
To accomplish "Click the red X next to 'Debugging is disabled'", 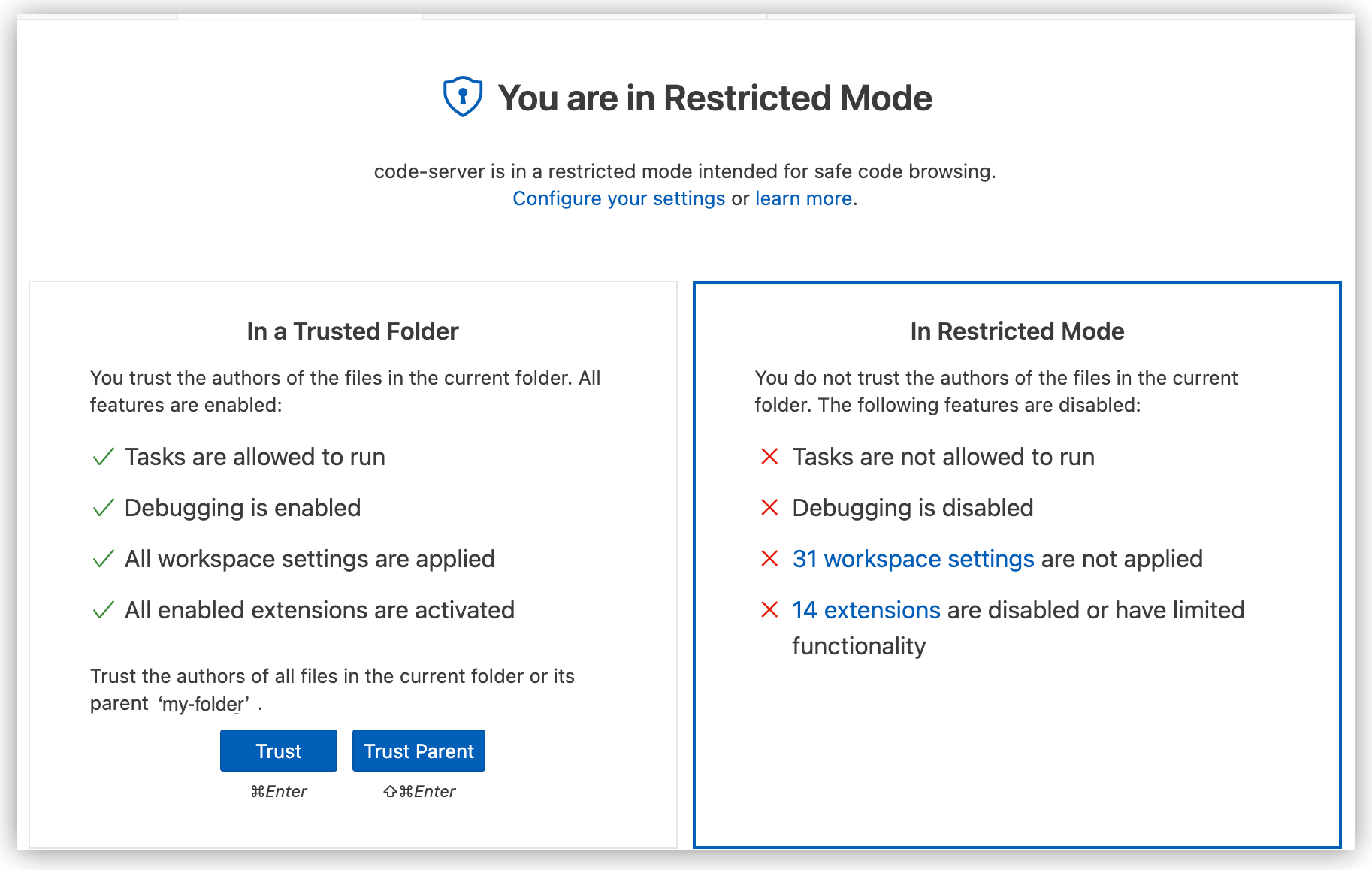I will [769, 507].
